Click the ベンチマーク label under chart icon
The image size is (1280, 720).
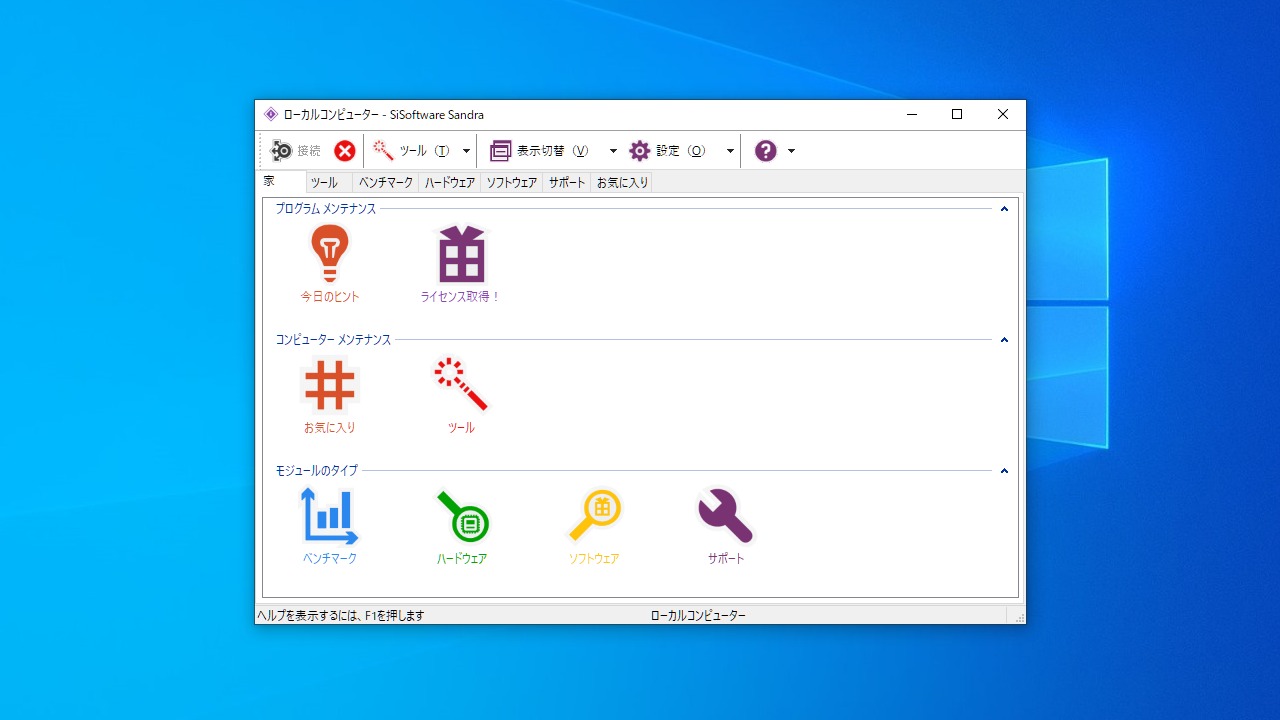pos(330,559)
